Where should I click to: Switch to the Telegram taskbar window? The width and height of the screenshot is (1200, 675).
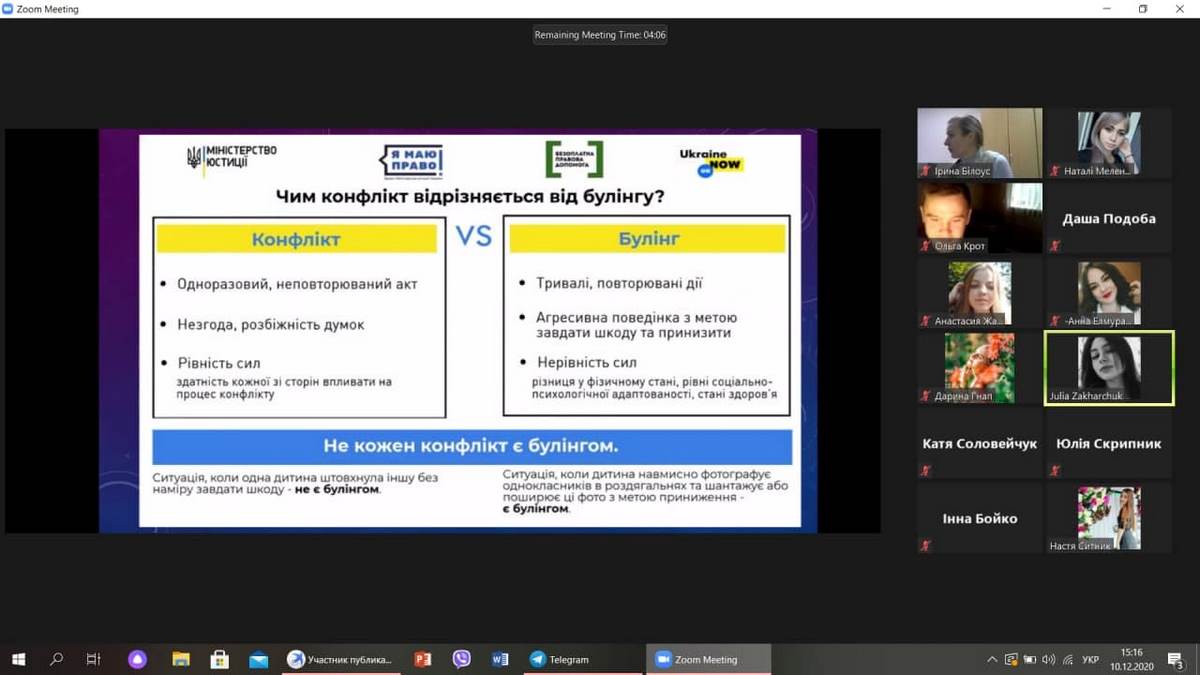pos(582,659)
